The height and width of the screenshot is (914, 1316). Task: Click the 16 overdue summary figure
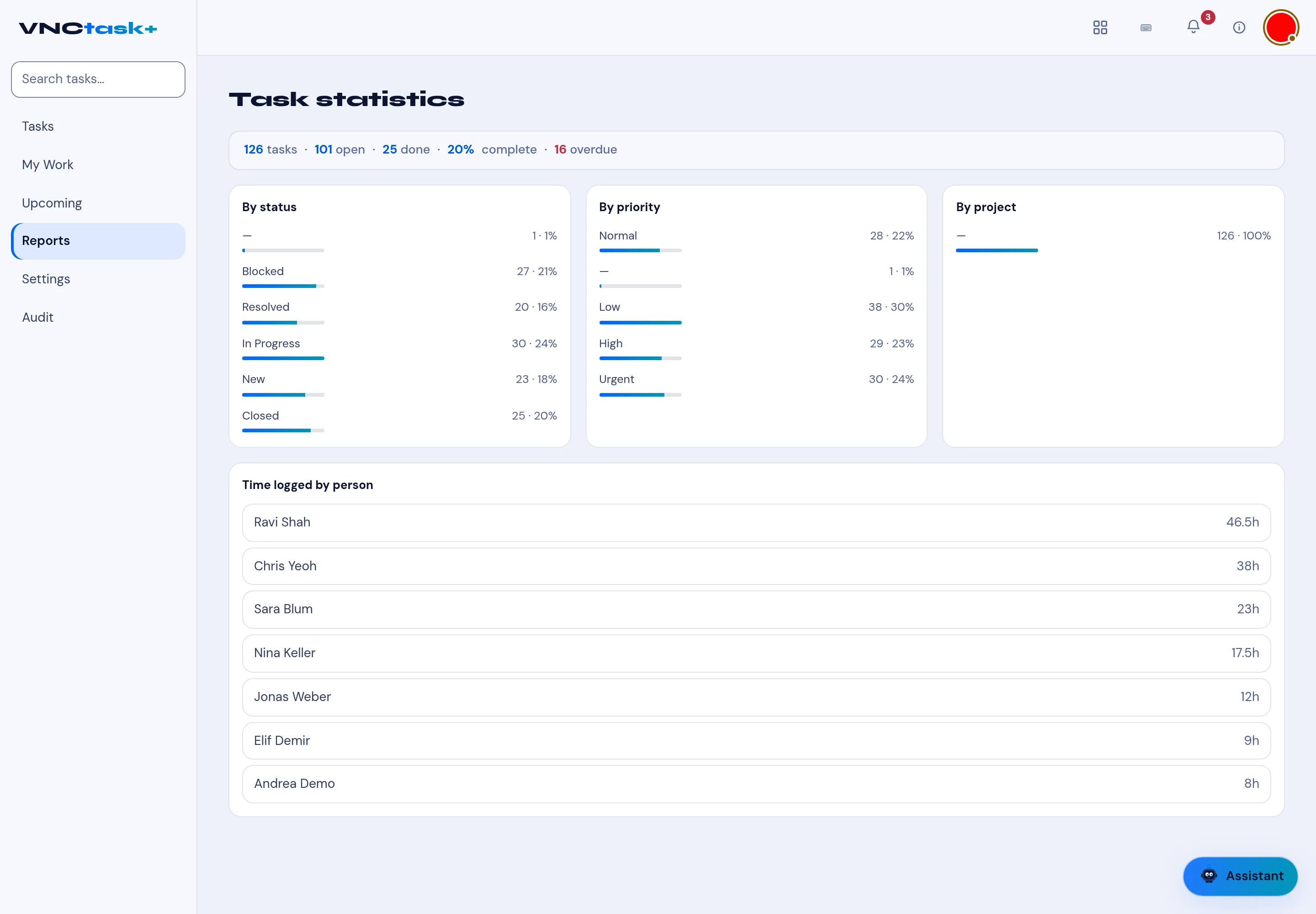click(585, 149)
